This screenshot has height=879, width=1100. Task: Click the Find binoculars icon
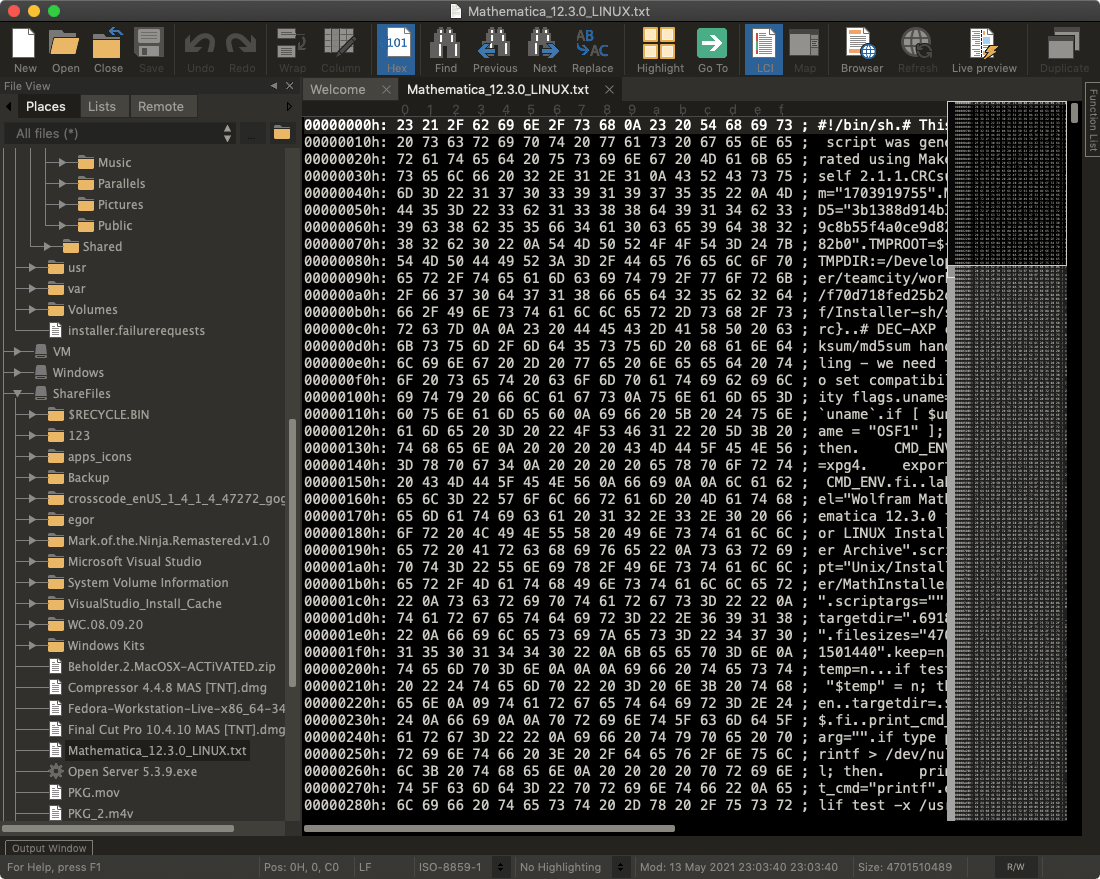point(445,45)
